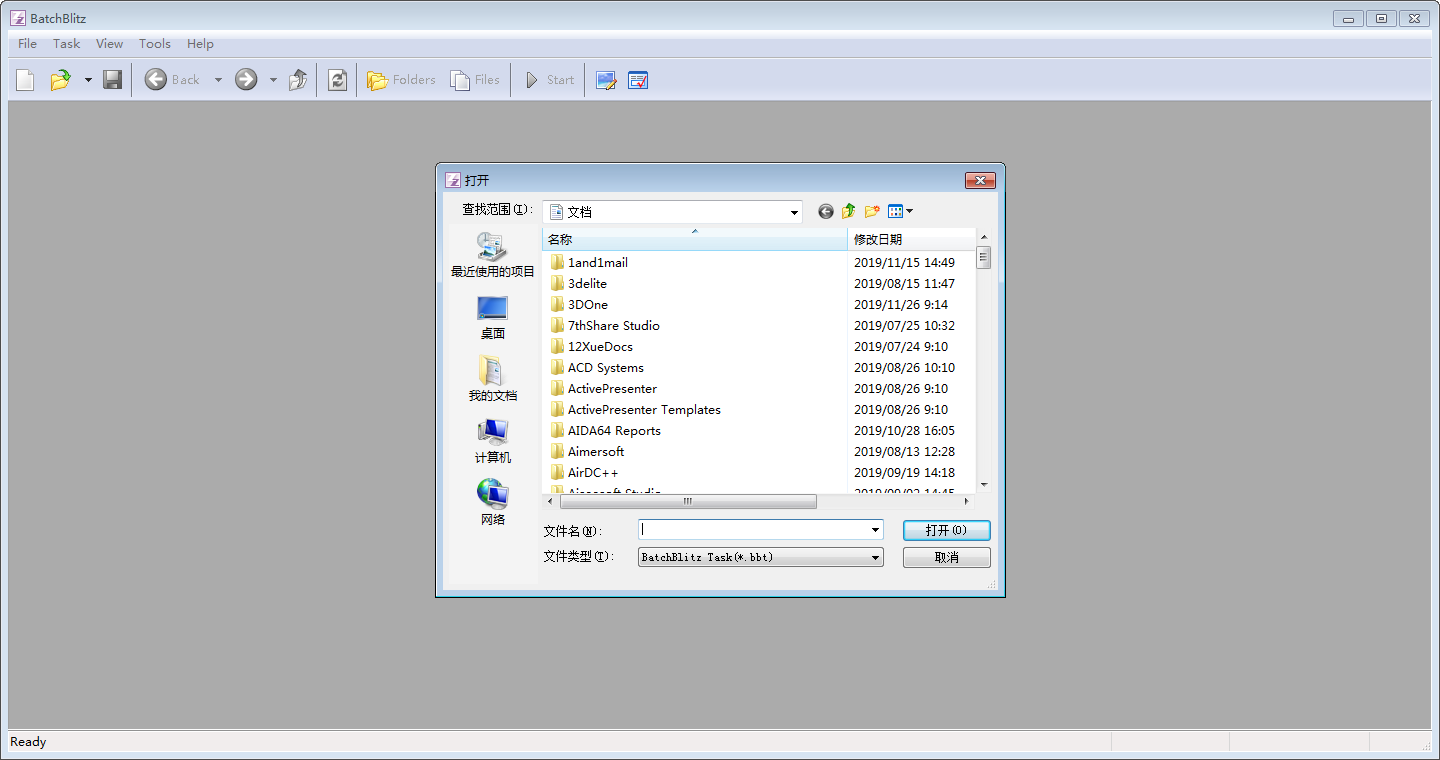Select the 12XueDocs folder
The image size is (1440, 760).
[600, 347]
